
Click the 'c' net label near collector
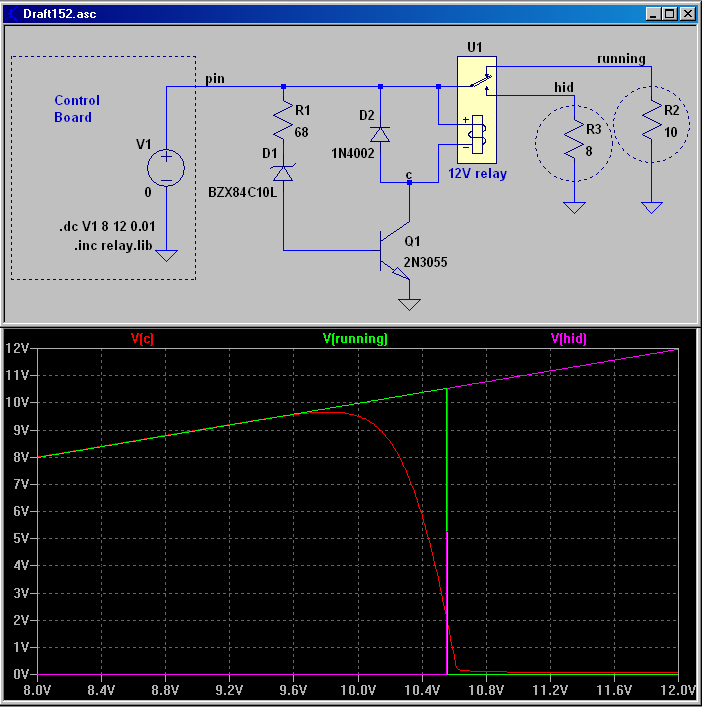pos(408,175)
